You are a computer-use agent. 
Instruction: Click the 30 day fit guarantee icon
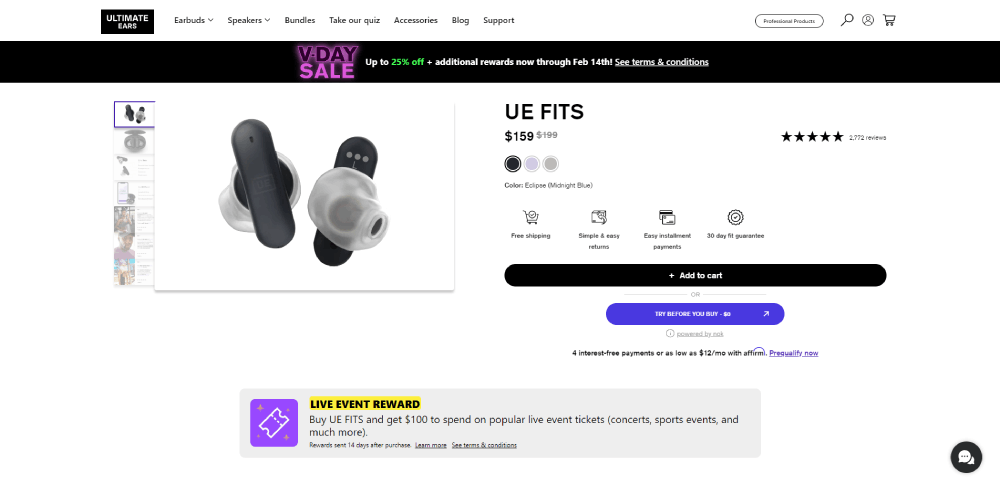pyautogui.click(x=735, y=217)
